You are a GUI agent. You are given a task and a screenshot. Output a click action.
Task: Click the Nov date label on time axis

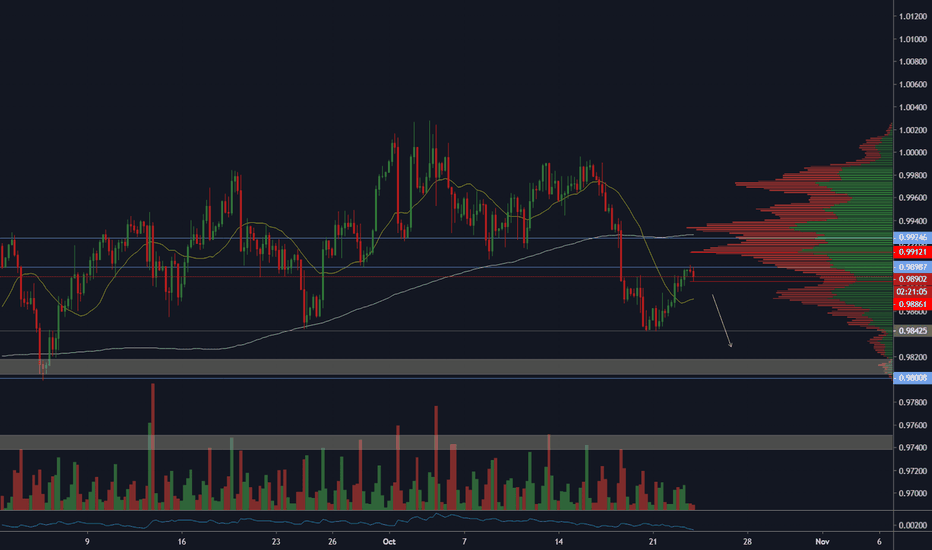click(822, 542)
